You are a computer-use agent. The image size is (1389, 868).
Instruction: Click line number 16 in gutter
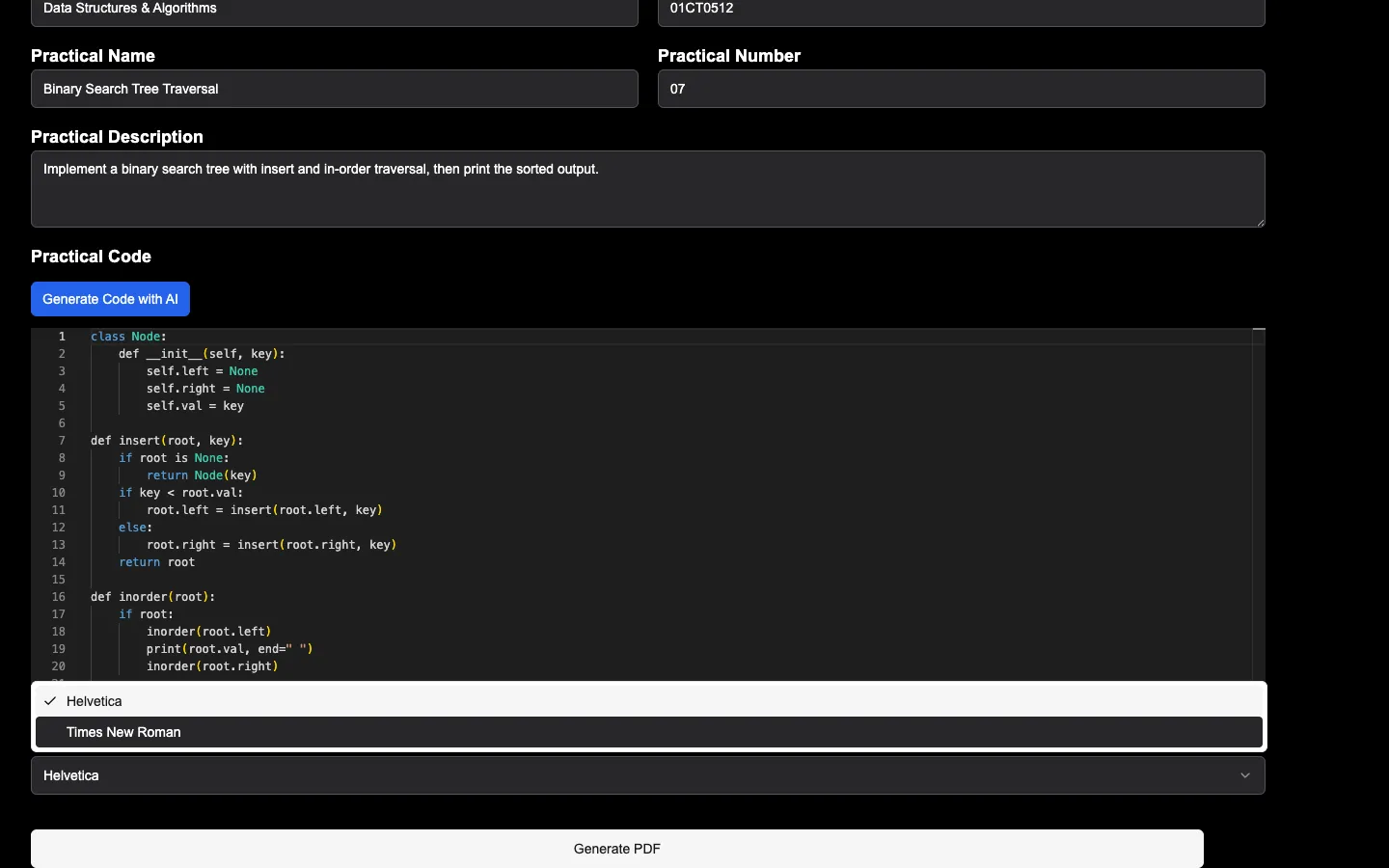pyautogui.click(x=59, y=597)
